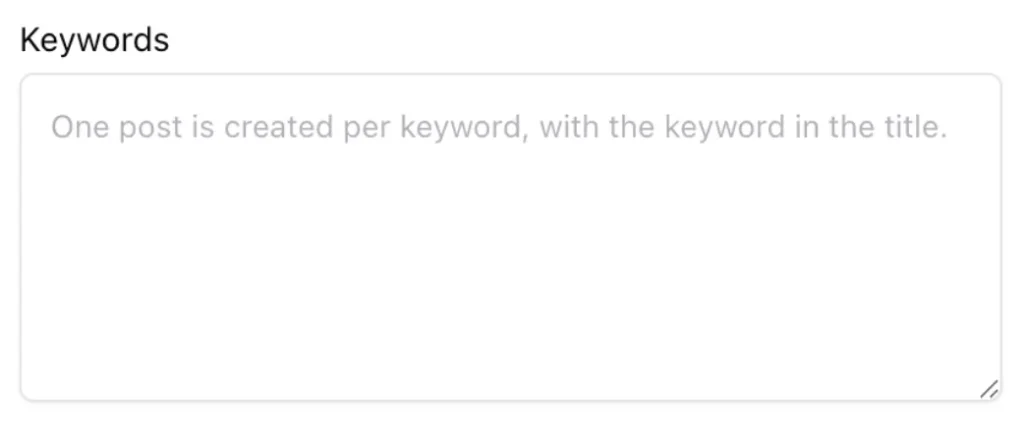Place cursor in the empty Keywords box
The width and height of the screenshot is (1024, 443).
click(511, 237)
